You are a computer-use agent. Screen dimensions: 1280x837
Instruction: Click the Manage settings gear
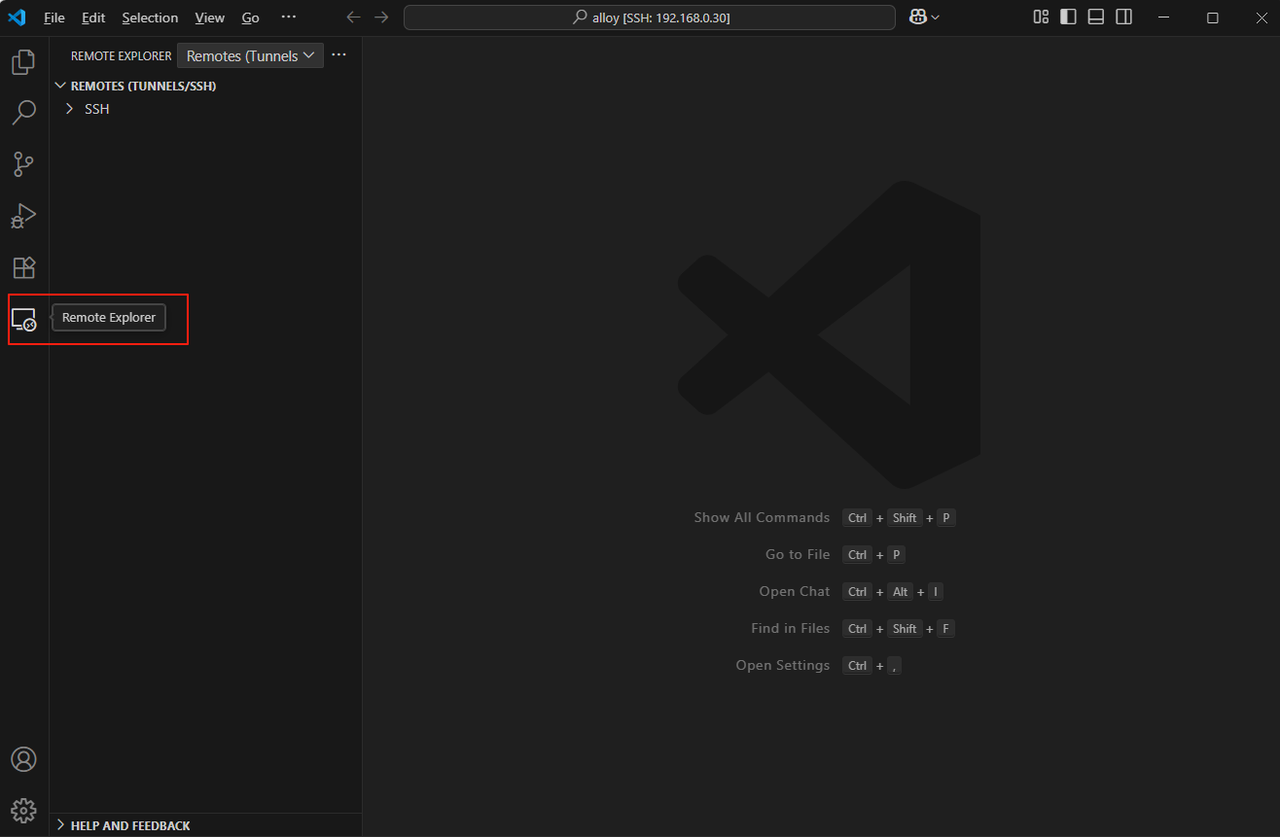coord(23,810)
